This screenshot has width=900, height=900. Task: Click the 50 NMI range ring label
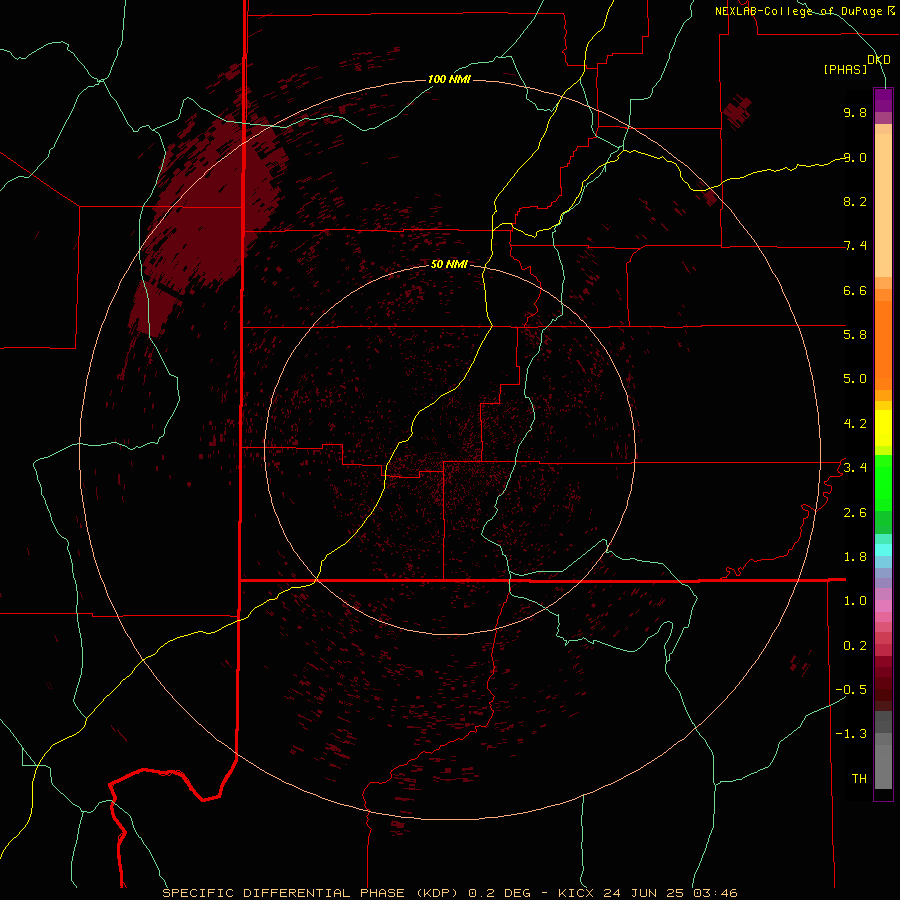[449, 264]
